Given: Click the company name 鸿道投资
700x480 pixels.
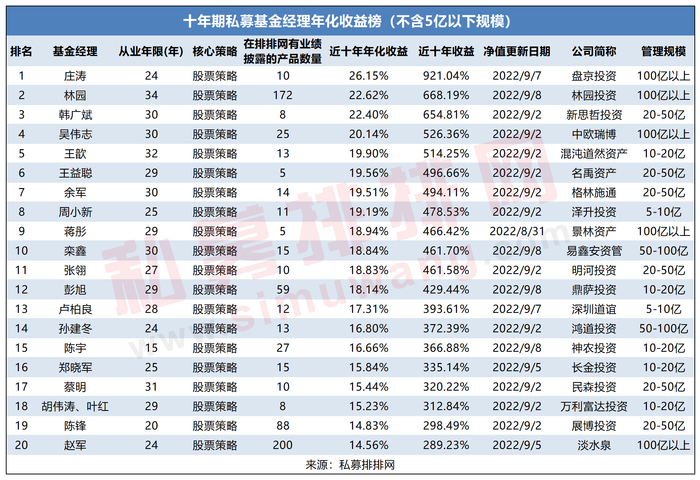Looking at the screenshot, I should coord(594,329).
